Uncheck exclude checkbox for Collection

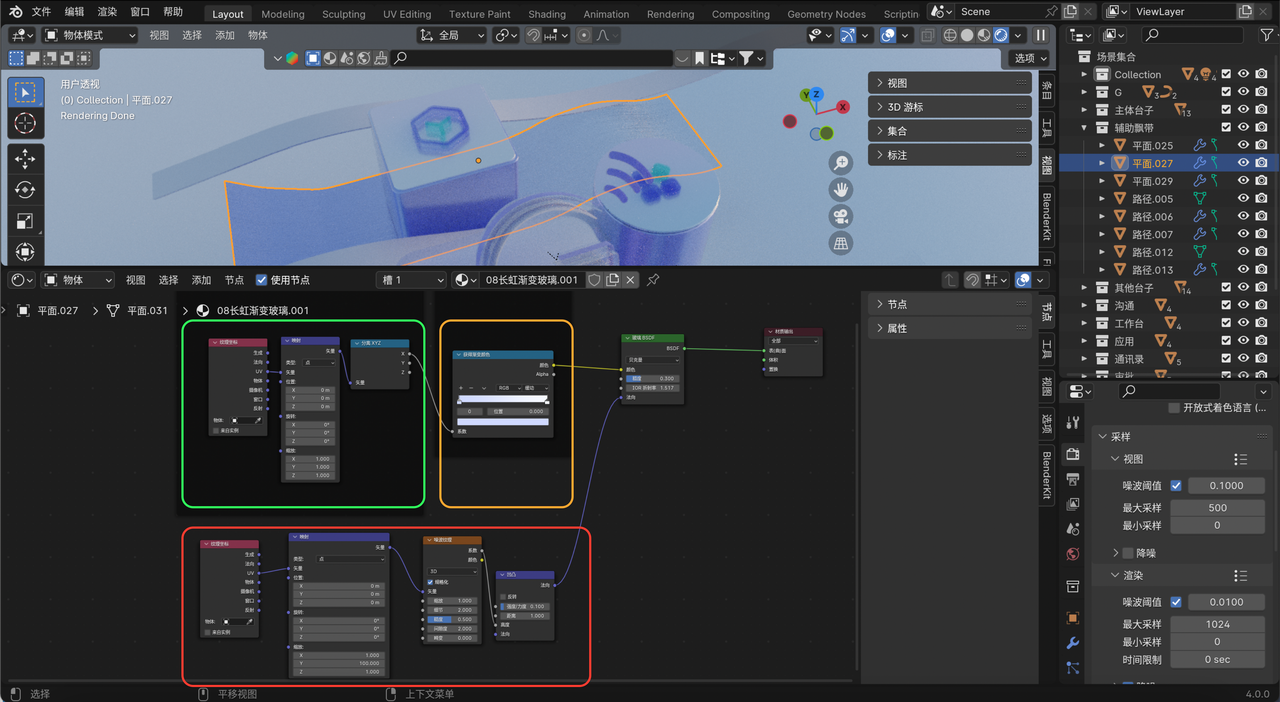click(x=1225, y=74)
